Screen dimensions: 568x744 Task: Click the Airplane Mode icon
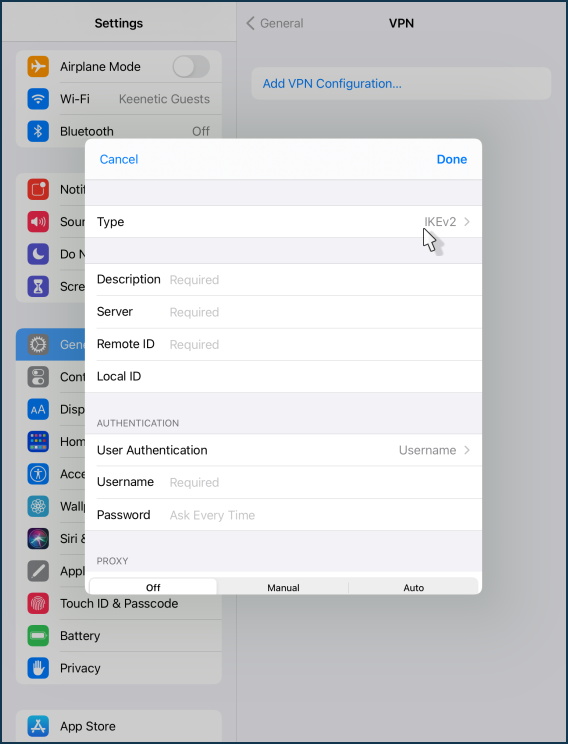[x=38, y=66]
